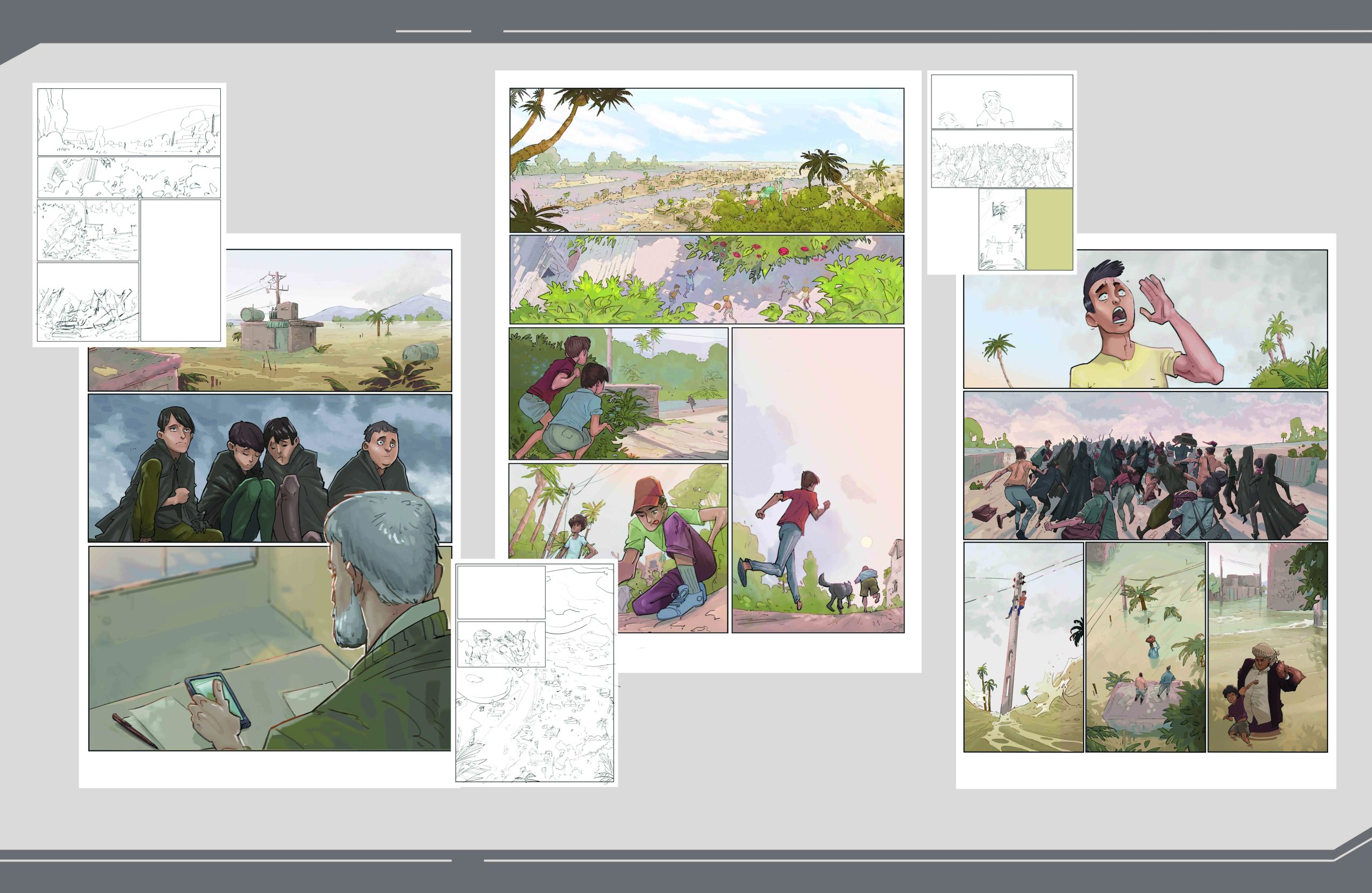Screen dimensions: 1372x893
Task: Select the crowd running down the street panel
Action: tap(1145, 466)
